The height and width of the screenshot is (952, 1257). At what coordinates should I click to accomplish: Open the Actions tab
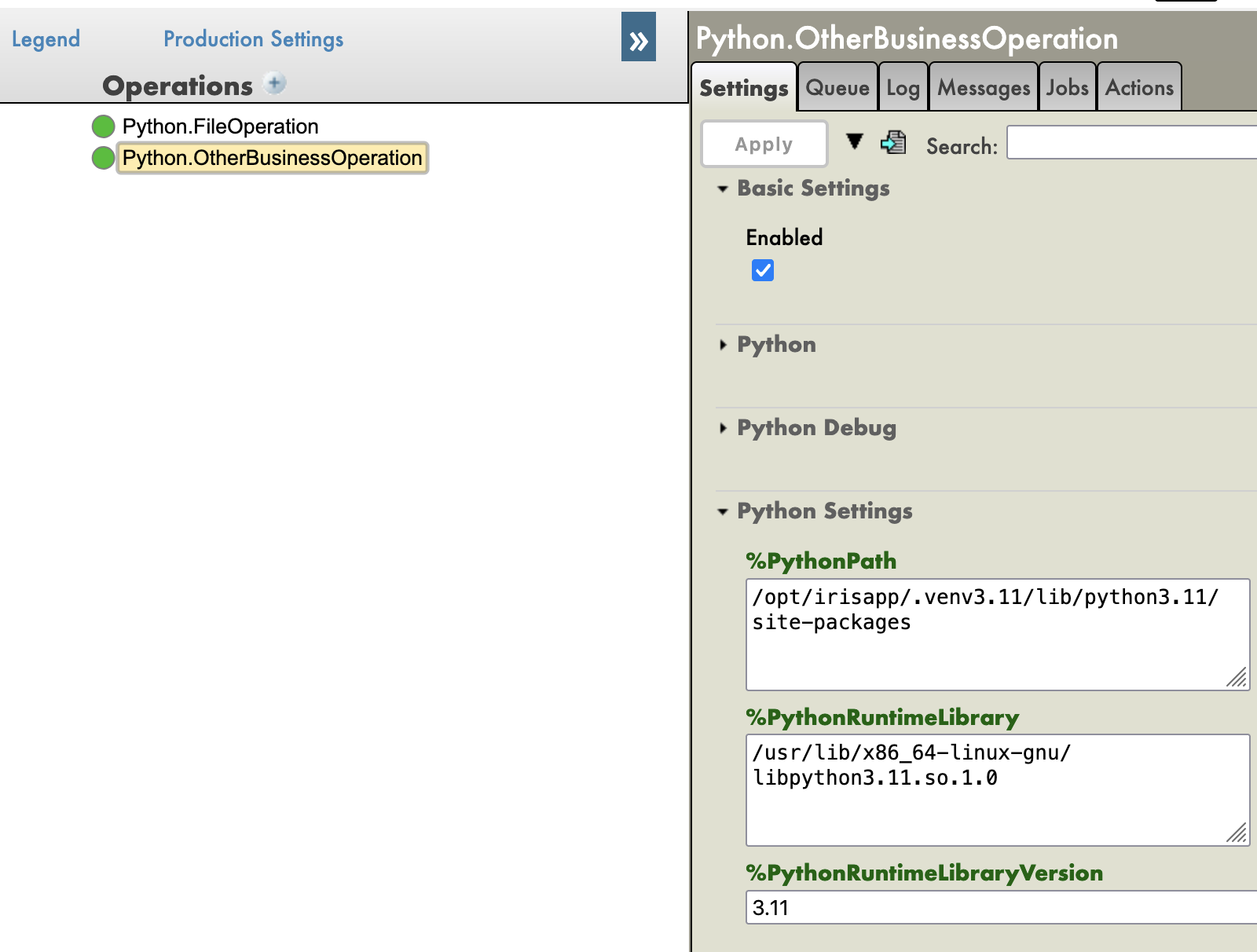point(1140,87)
